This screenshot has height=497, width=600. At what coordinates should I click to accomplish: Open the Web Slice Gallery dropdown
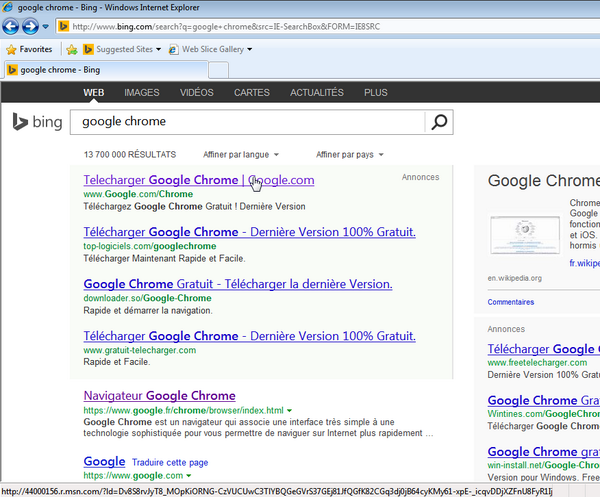[x=210, y=49]
